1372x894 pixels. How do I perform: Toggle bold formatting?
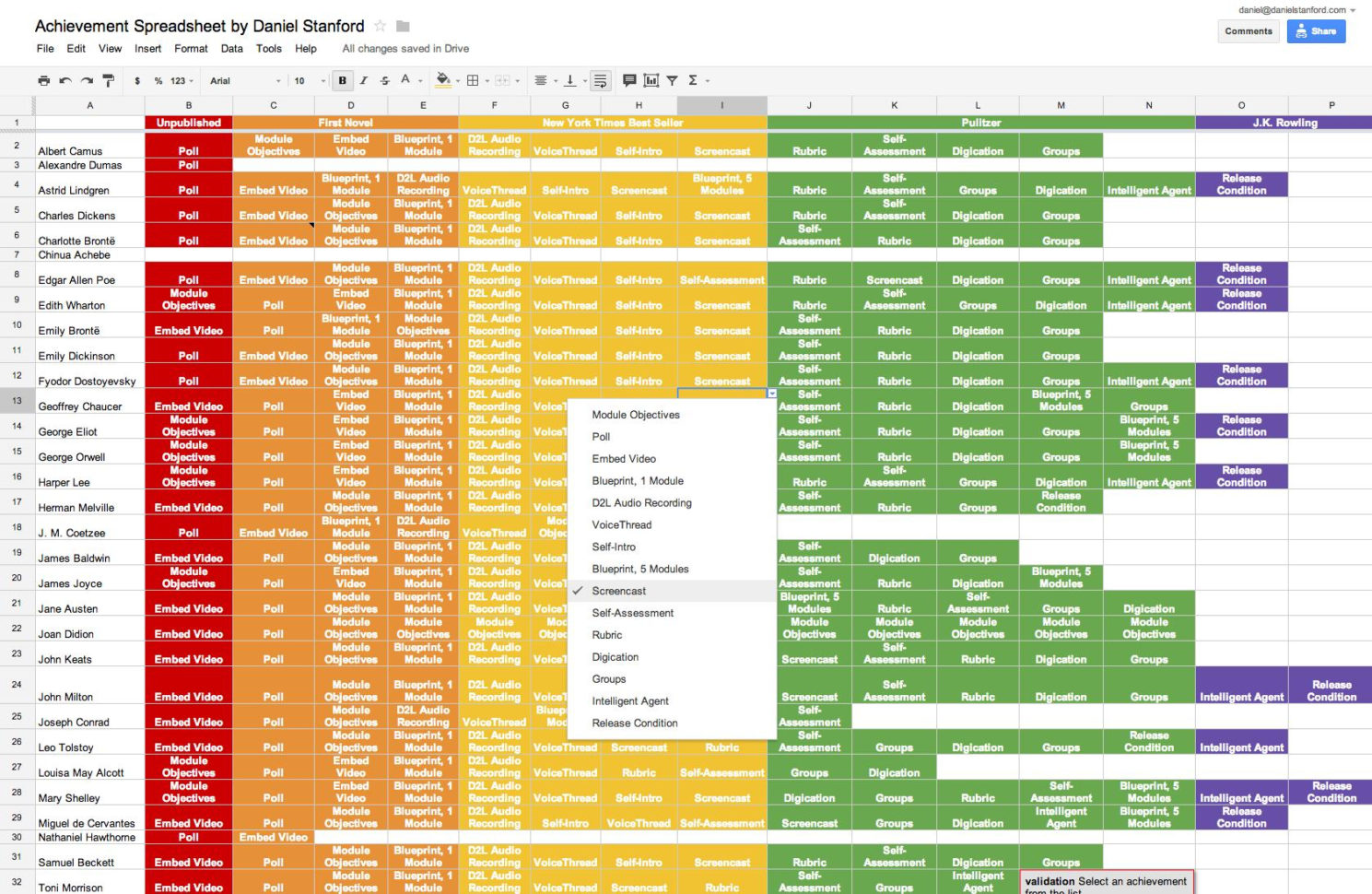[341, 80]
